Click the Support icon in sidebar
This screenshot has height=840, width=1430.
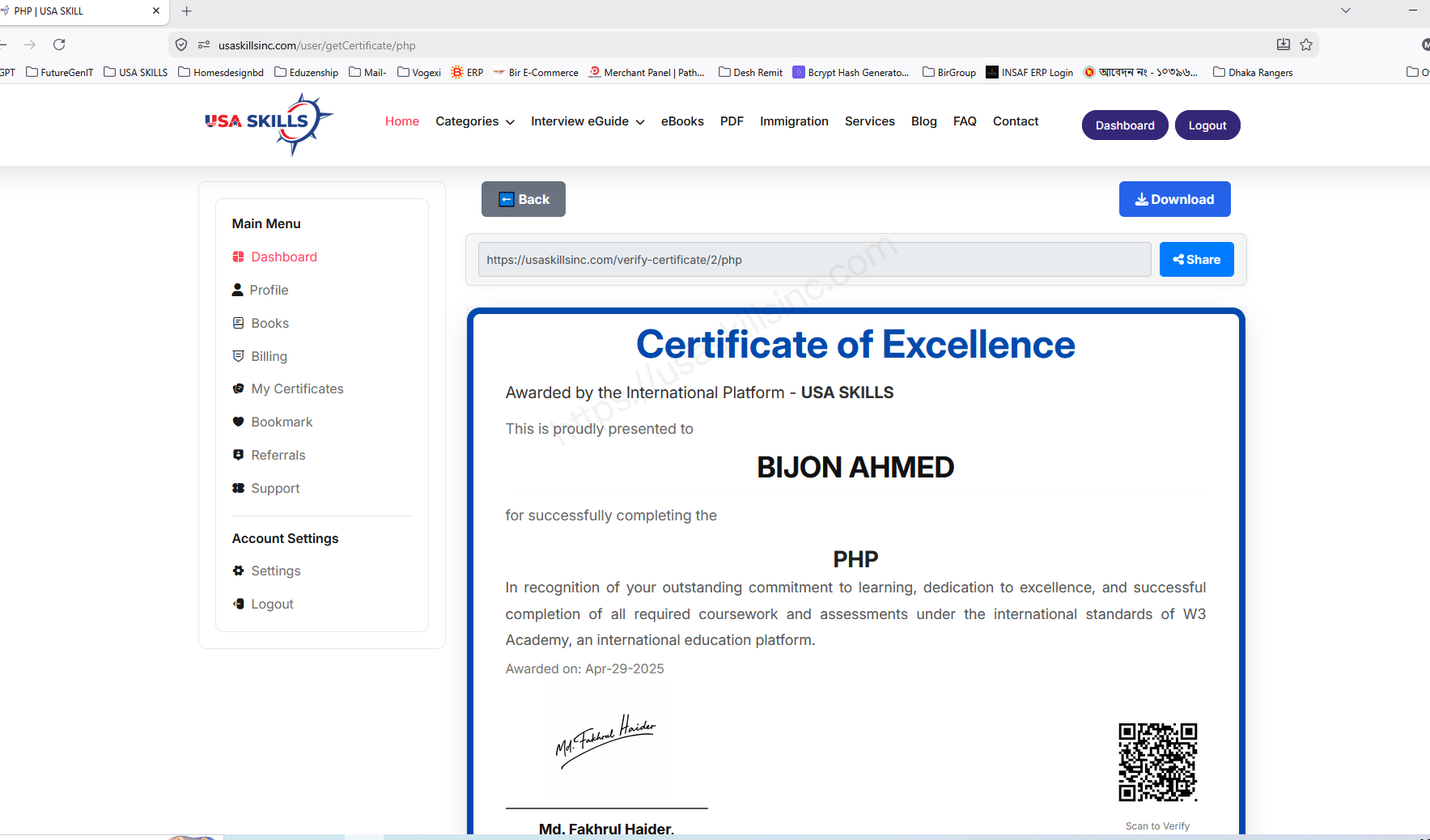pyautogui.click(x=238, y=488)
